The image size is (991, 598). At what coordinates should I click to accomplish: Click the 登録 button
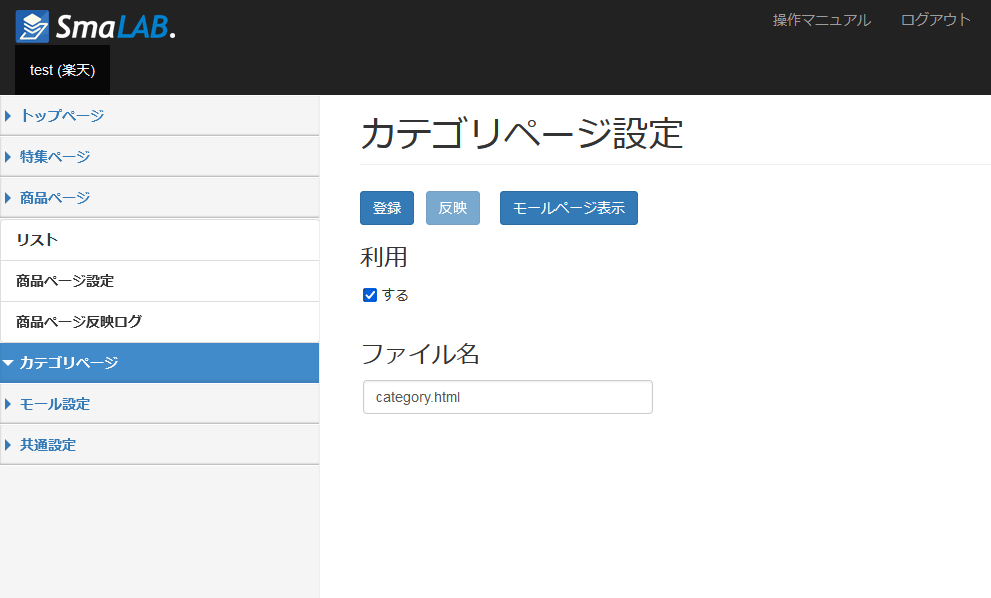click(387, 208)
